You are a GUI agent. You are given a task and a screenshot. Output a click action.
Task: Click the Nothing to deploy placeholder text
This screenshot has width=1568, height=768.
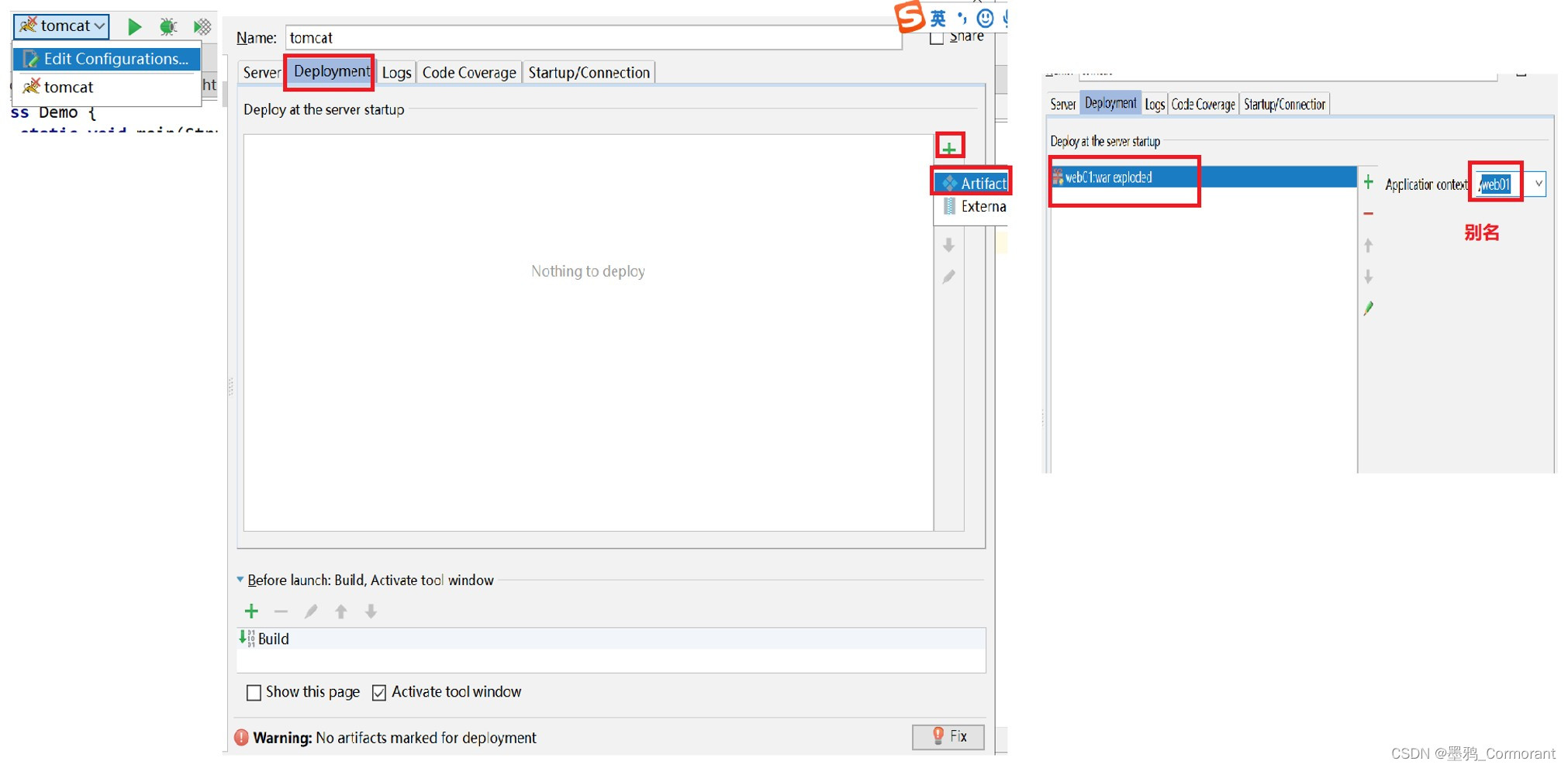588,271
